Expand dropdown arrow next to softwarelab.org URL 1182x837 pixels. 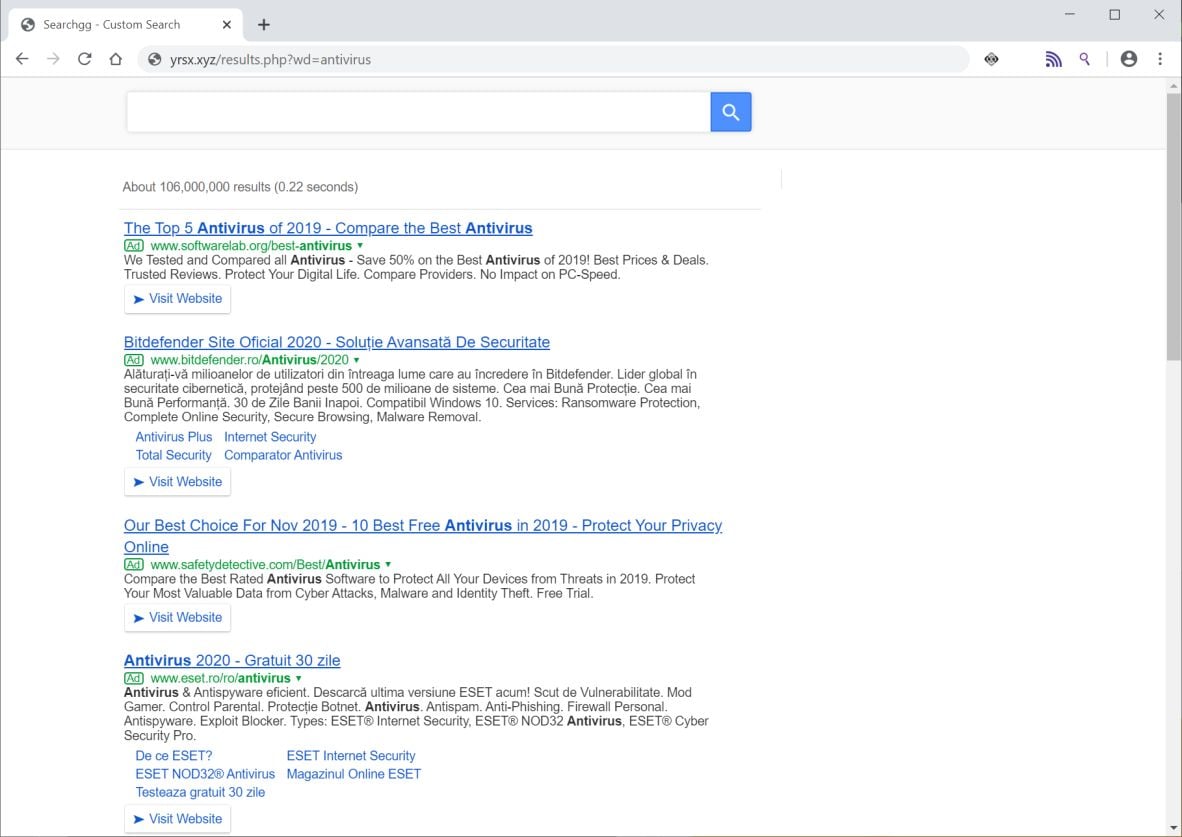[360, 245]
